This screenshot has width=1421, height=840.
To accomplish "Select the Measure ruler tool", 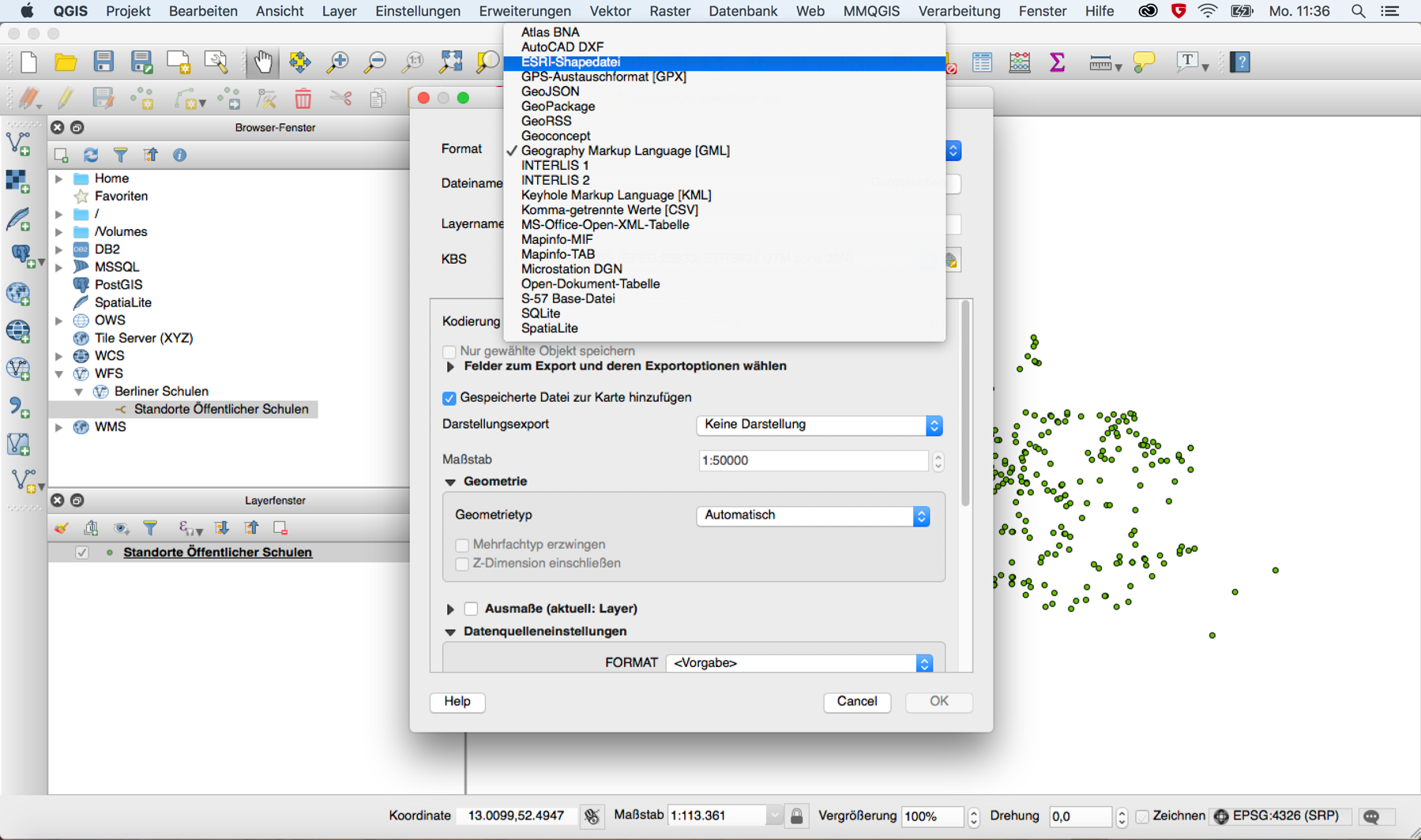I will [1100, 63].
